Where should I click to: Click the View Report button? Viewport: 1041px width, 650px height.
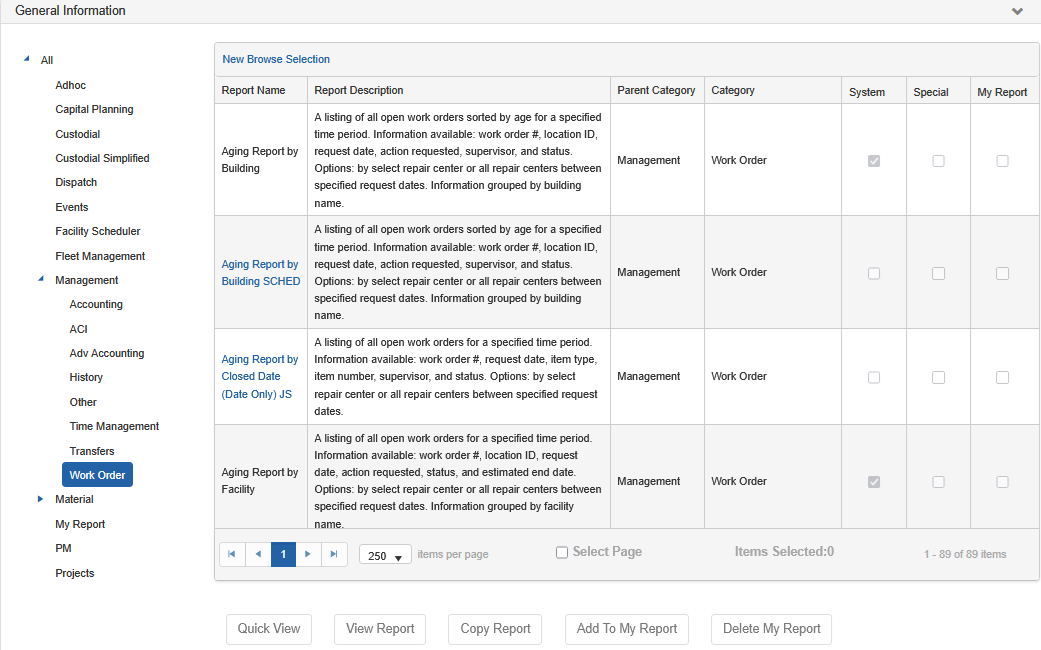[x=380, y=629]
